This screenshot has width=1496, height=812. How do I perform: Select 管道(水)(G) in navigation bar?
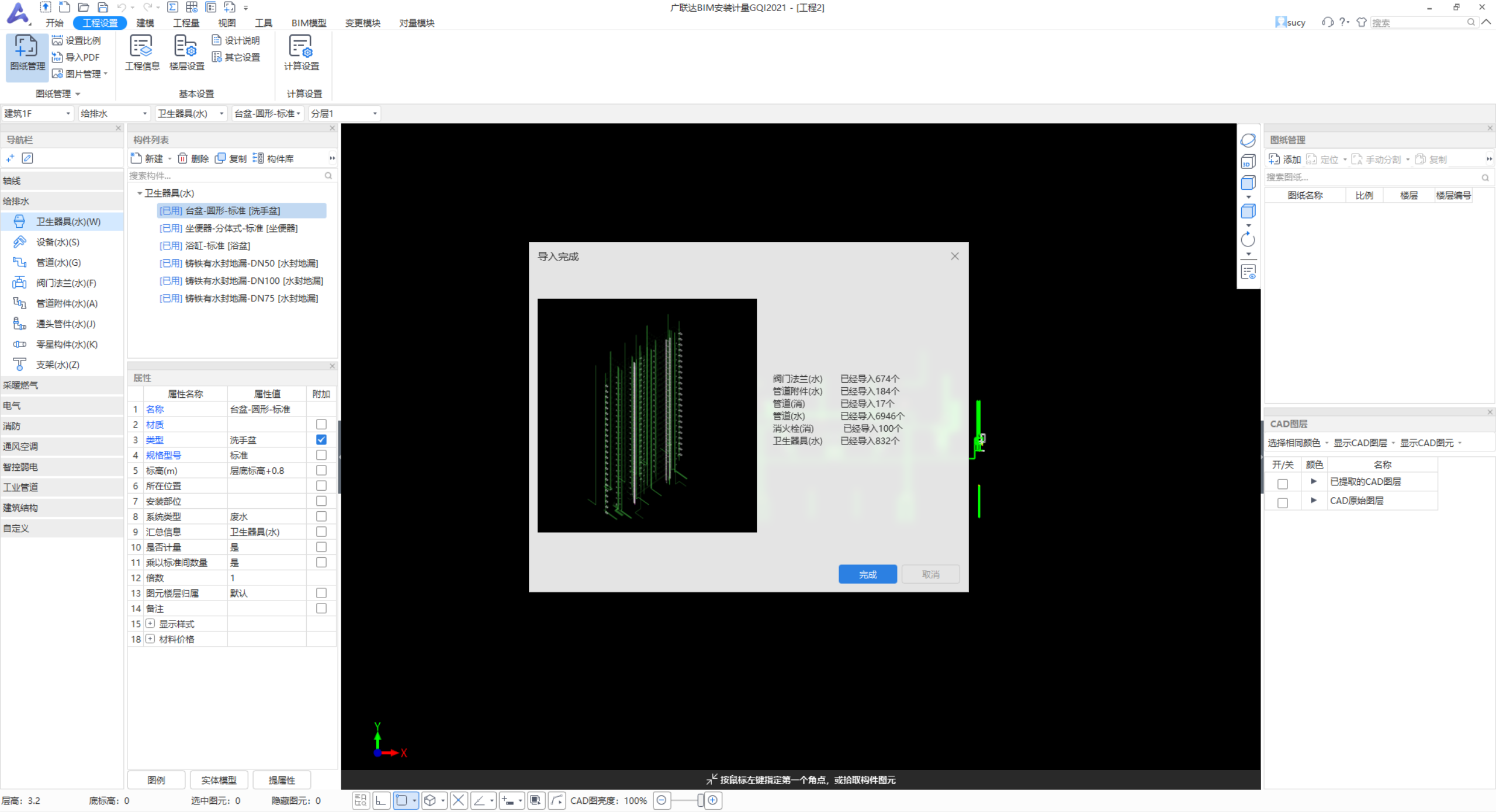(x=62, y=262)
